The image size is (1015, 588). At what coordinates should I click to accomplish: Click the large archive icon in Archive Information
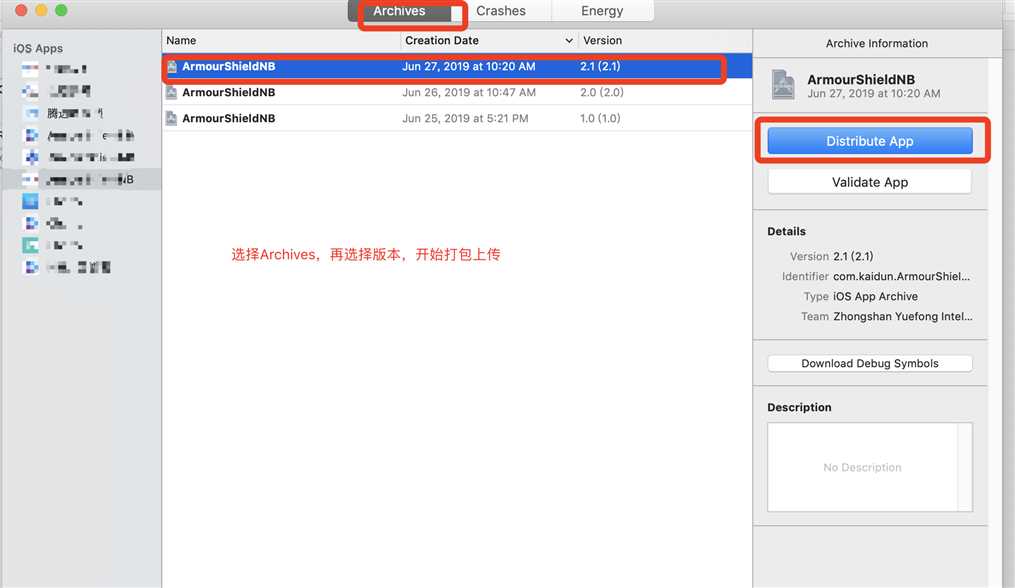pos(783,84)
